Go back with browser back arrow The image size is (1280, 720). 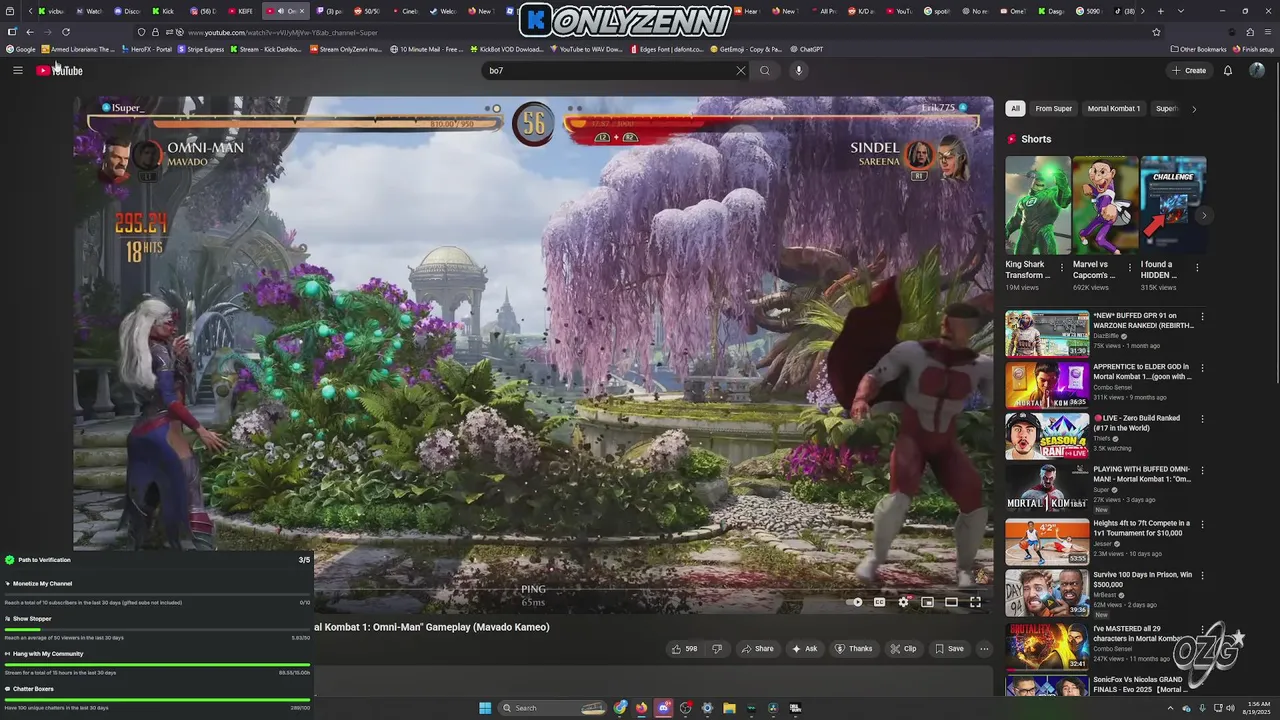point(29,32)
